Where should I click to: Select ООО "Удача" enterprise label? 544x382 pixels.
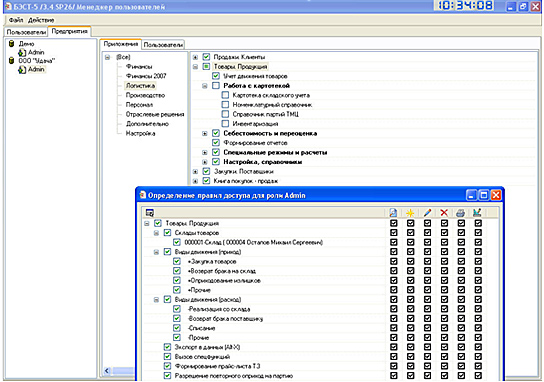pyautogui.click(x=36, y=61)
